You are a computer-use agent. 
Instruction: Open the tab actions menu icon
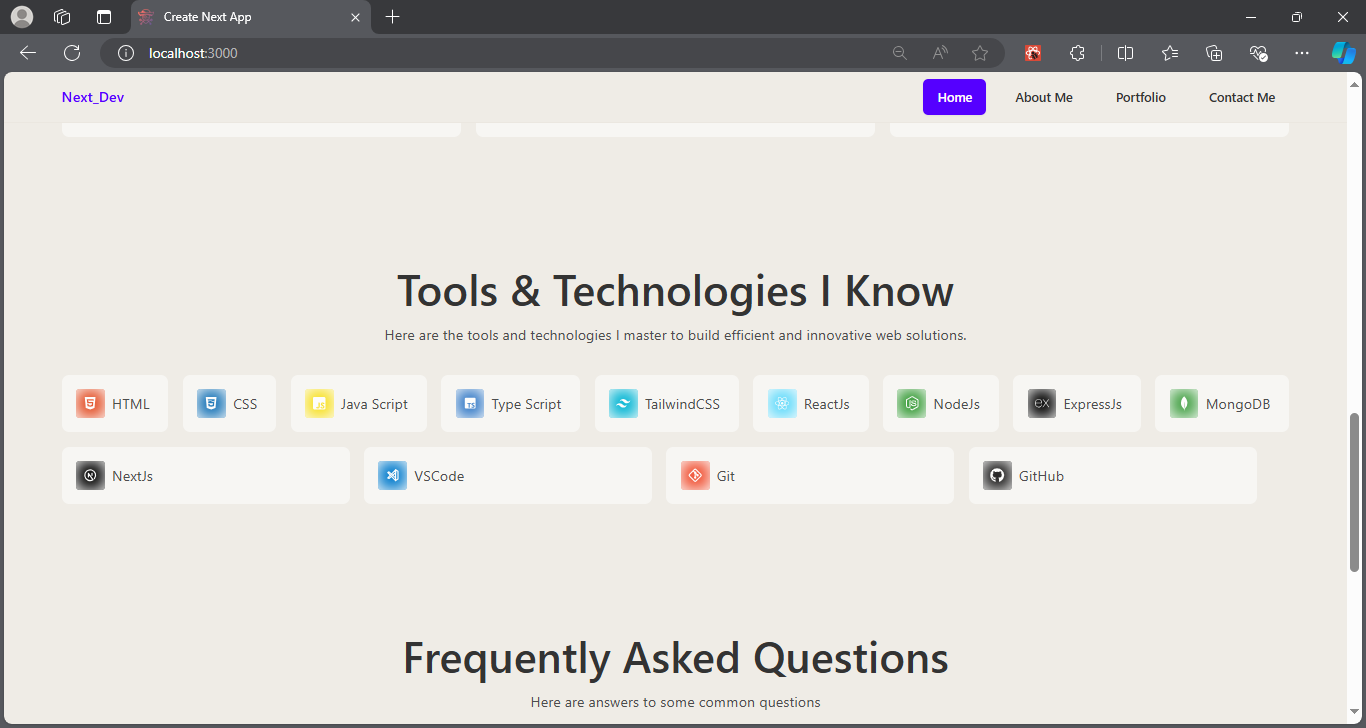(103, 17)
